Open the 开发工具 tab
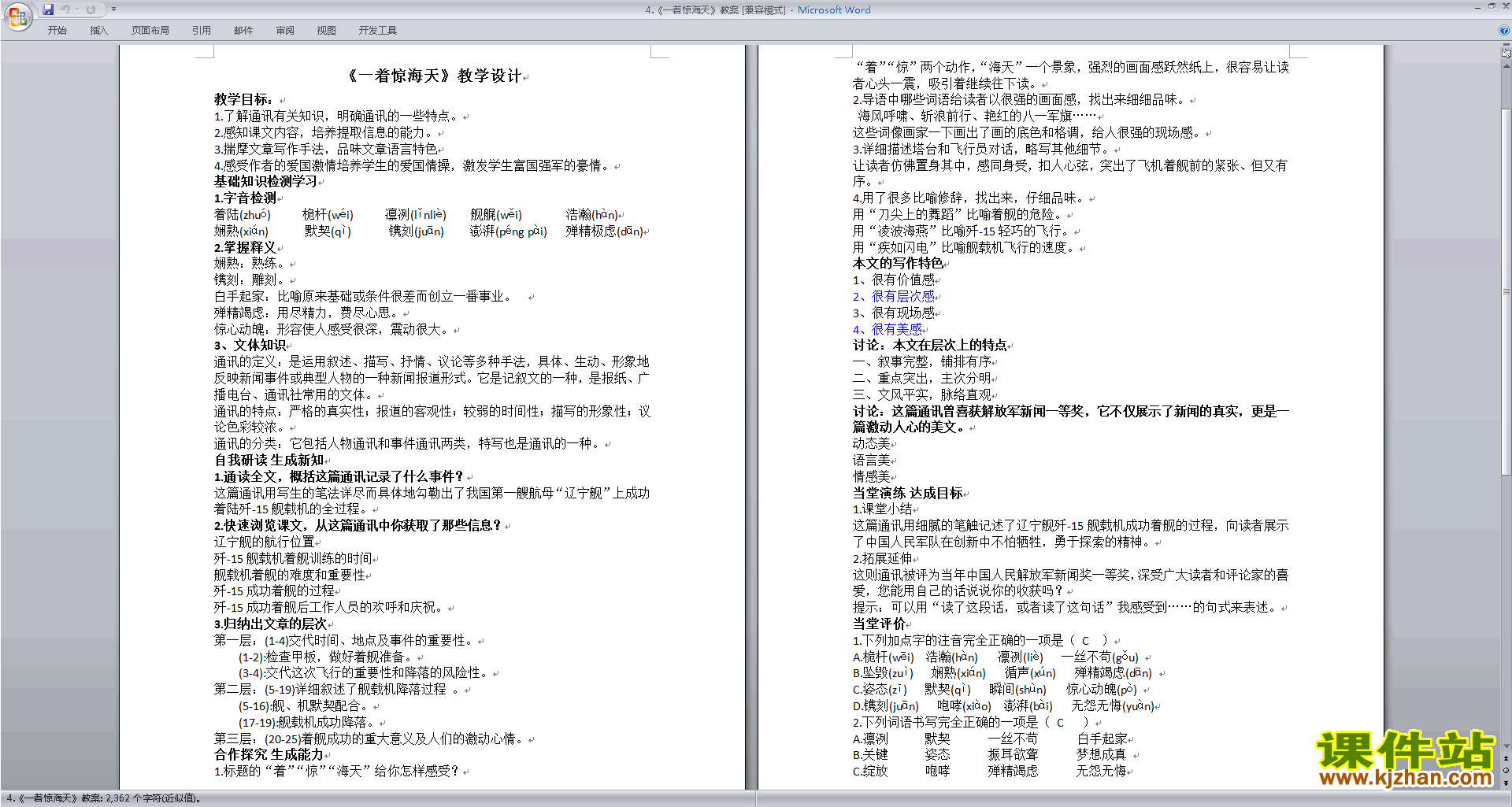The width and height of the screenshot is (1512, 807). [377, 30]
